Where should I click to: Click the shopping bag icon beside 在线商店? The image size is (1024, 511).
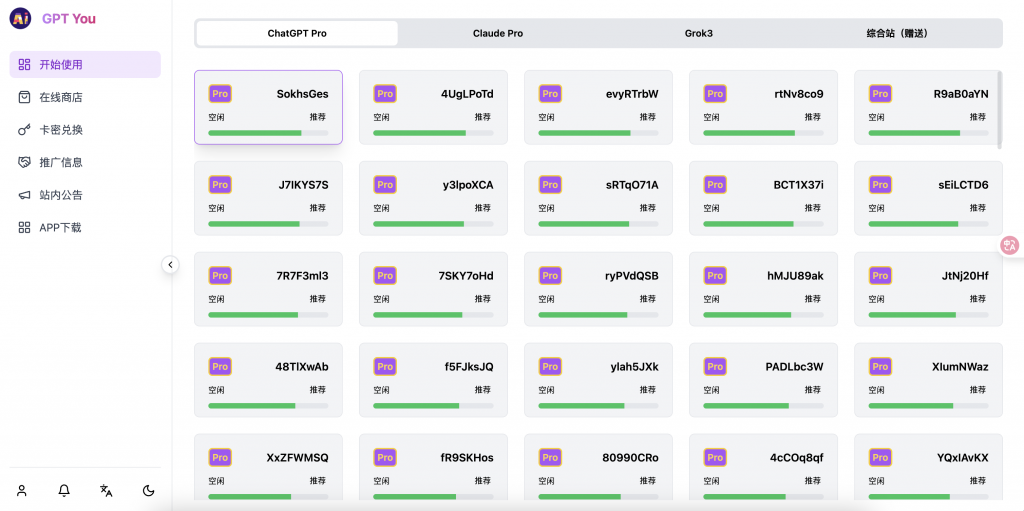point(24,97)
